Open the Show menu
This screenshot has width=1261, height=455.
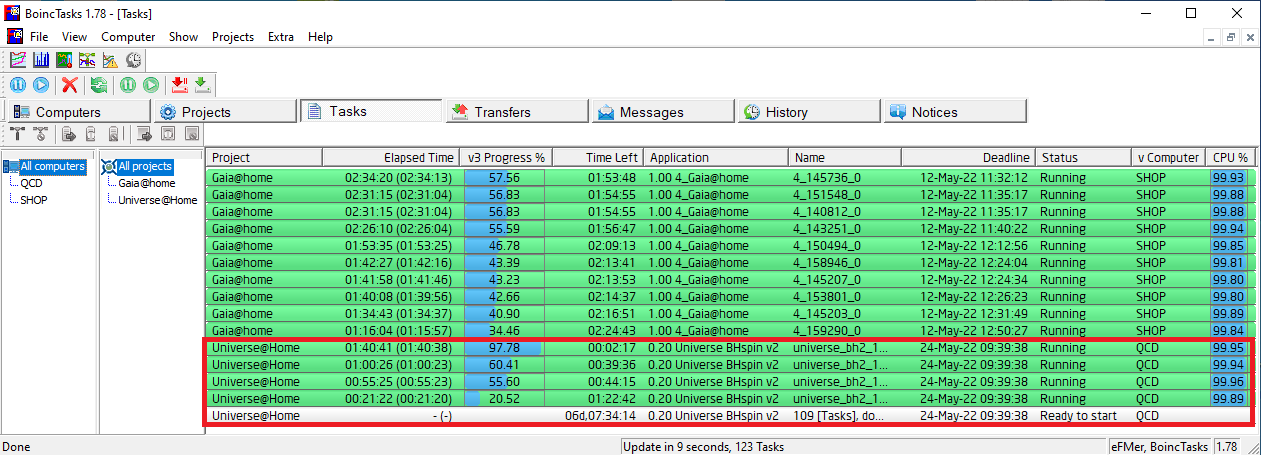[183, 36]
